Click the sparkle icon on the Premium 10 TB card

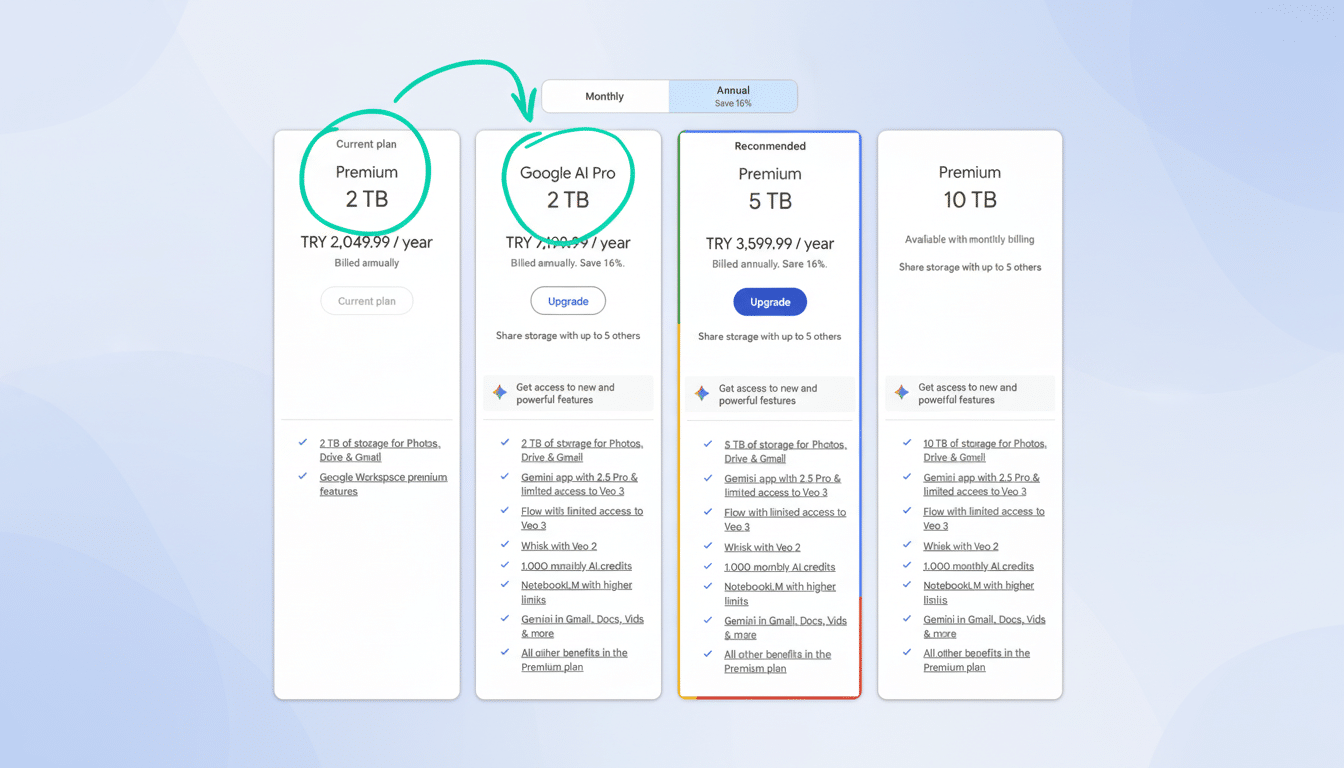901,392
